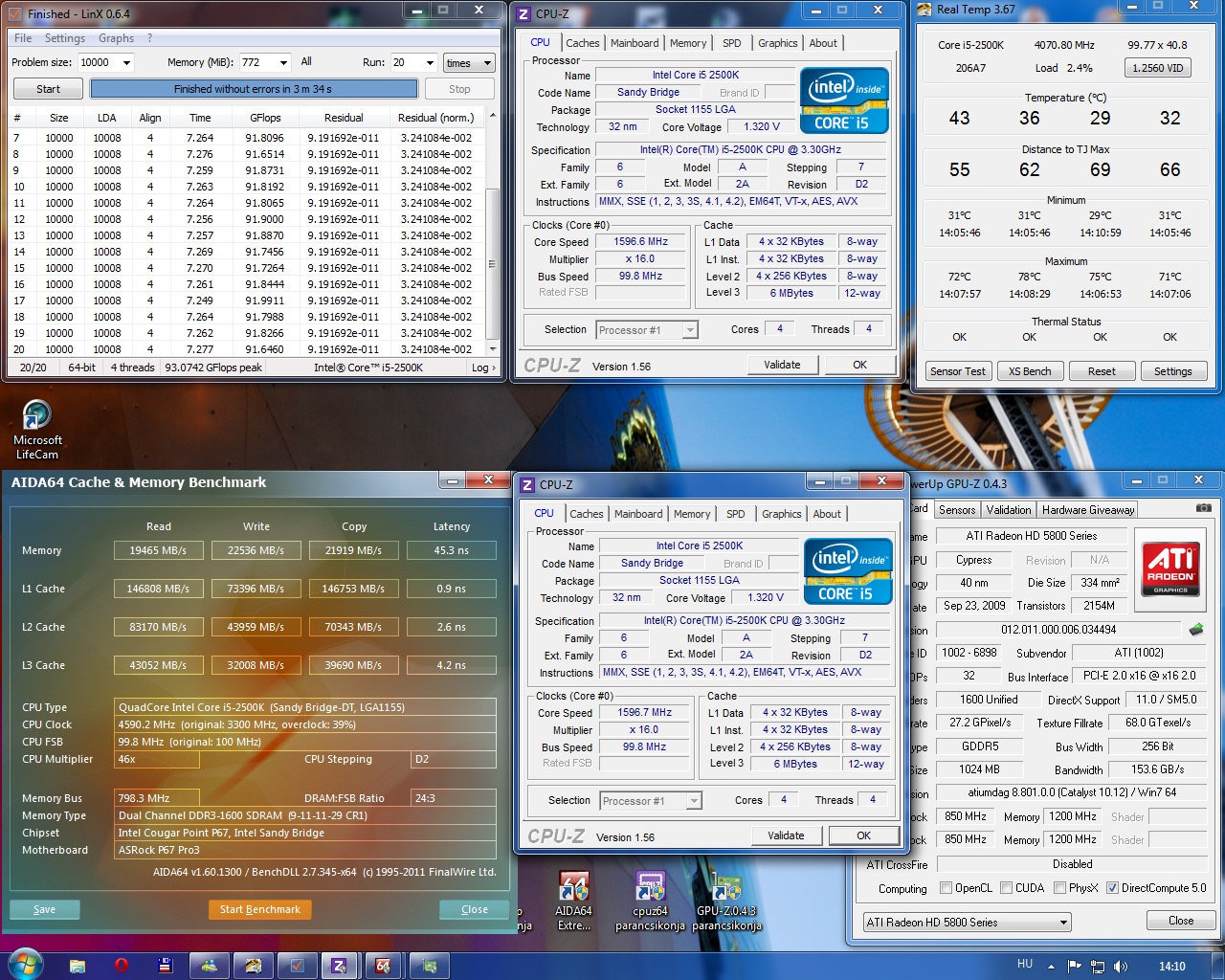
Task: Click Save in the AIDA64 benchmark window
Action: pos(44,909)
